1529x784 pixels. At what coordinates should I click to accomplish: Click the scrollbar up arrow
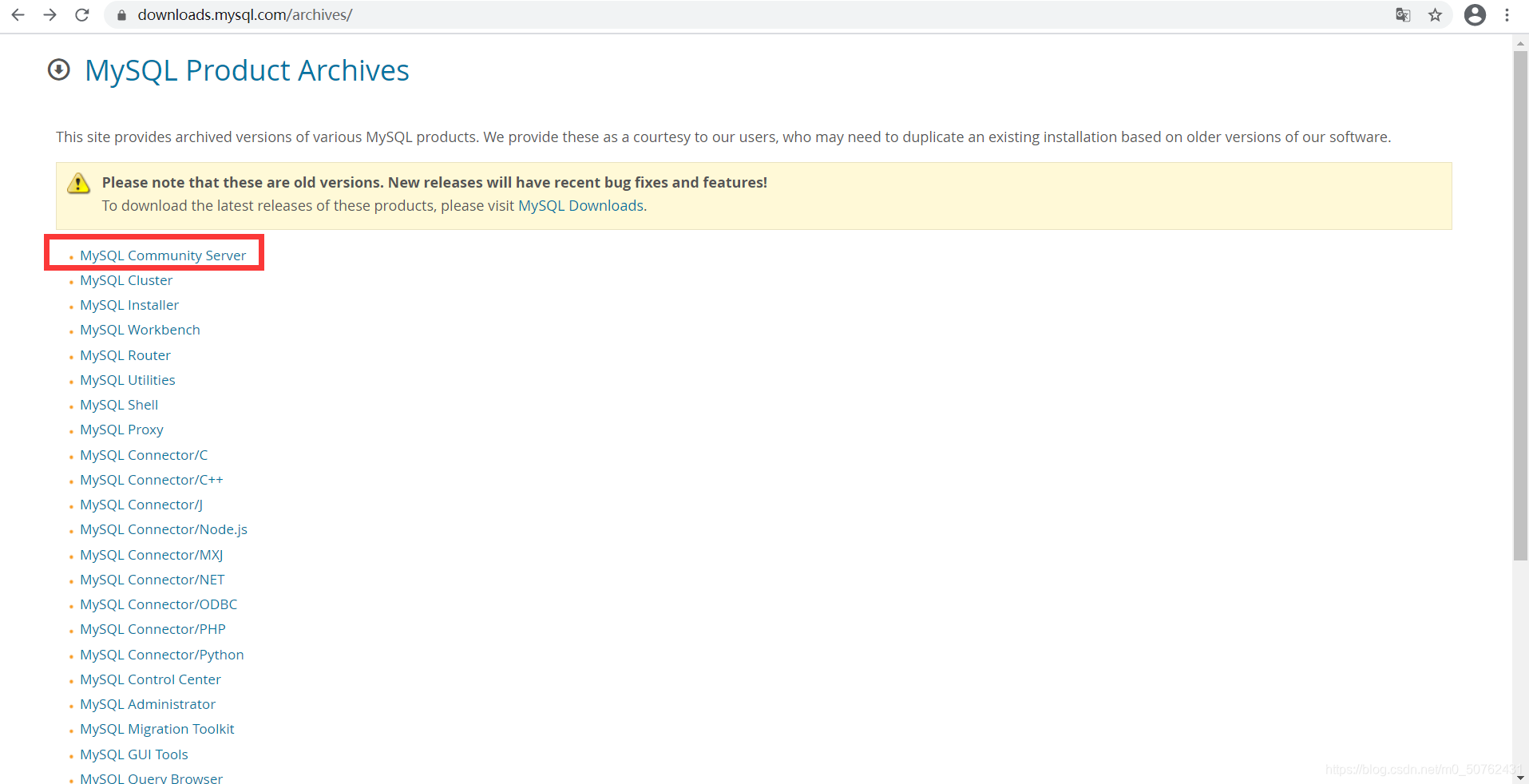[x=1520, y=42]
